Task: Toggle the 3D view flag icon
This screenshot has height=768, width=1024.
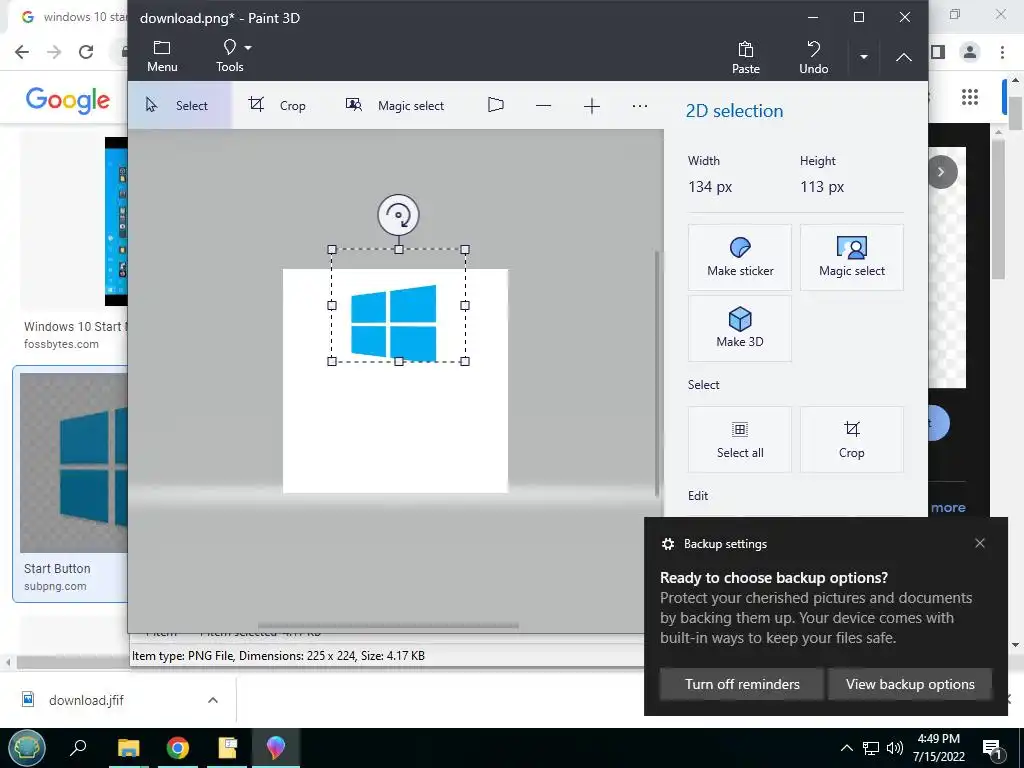Action: (496, 104)
